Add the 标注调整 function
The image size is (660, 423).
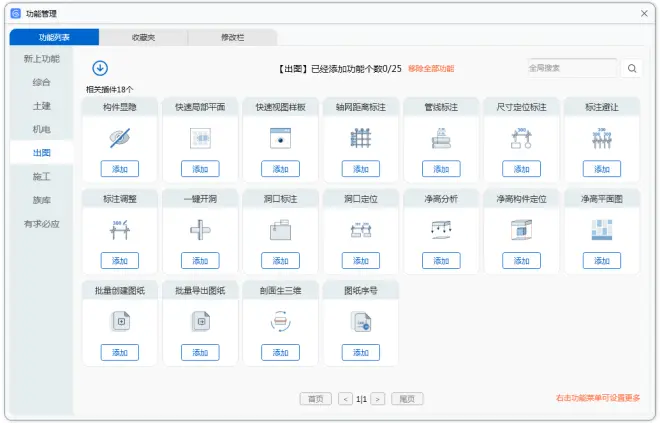click(120, 261)
